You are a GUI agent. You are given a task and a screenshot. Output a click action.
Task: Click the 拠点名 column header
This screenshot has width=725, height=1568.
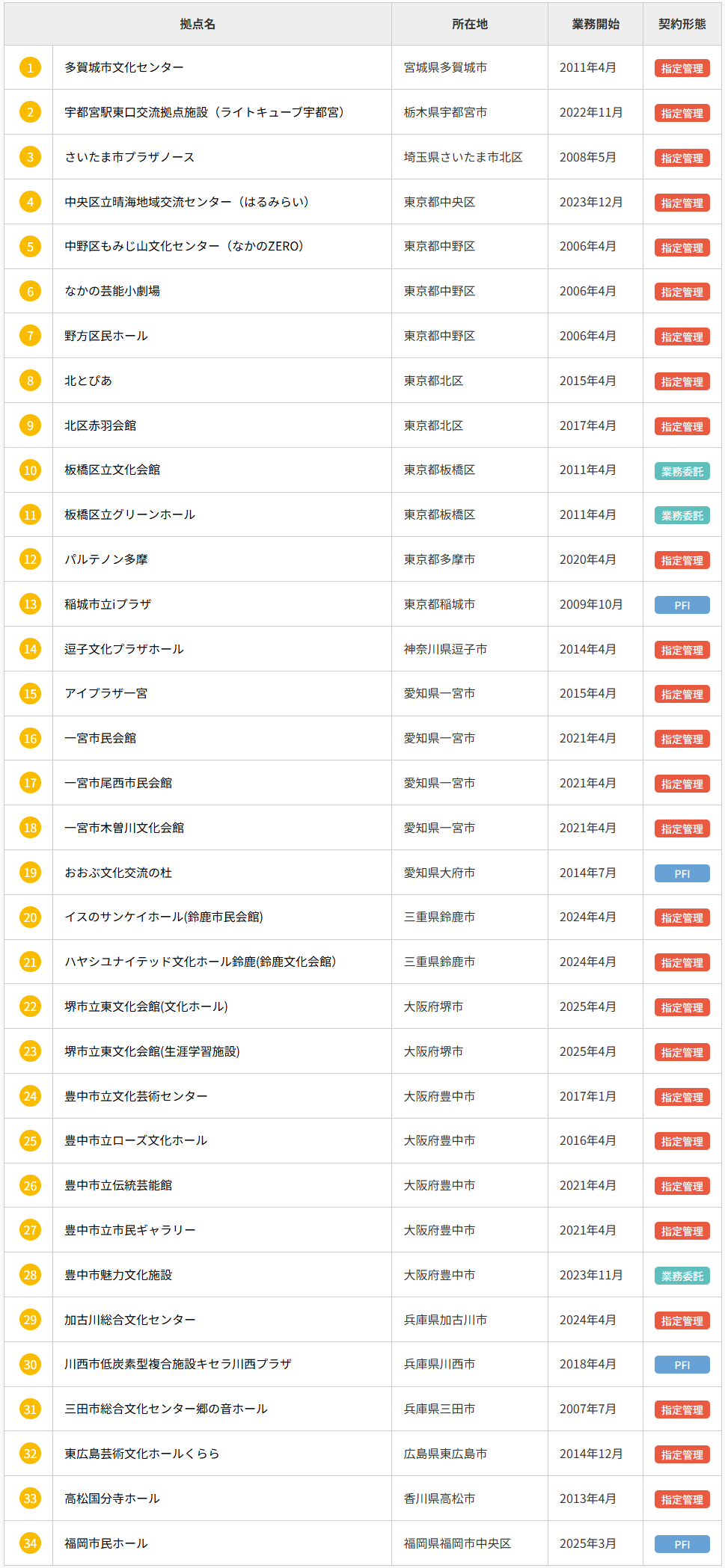[x=198, y=24]
